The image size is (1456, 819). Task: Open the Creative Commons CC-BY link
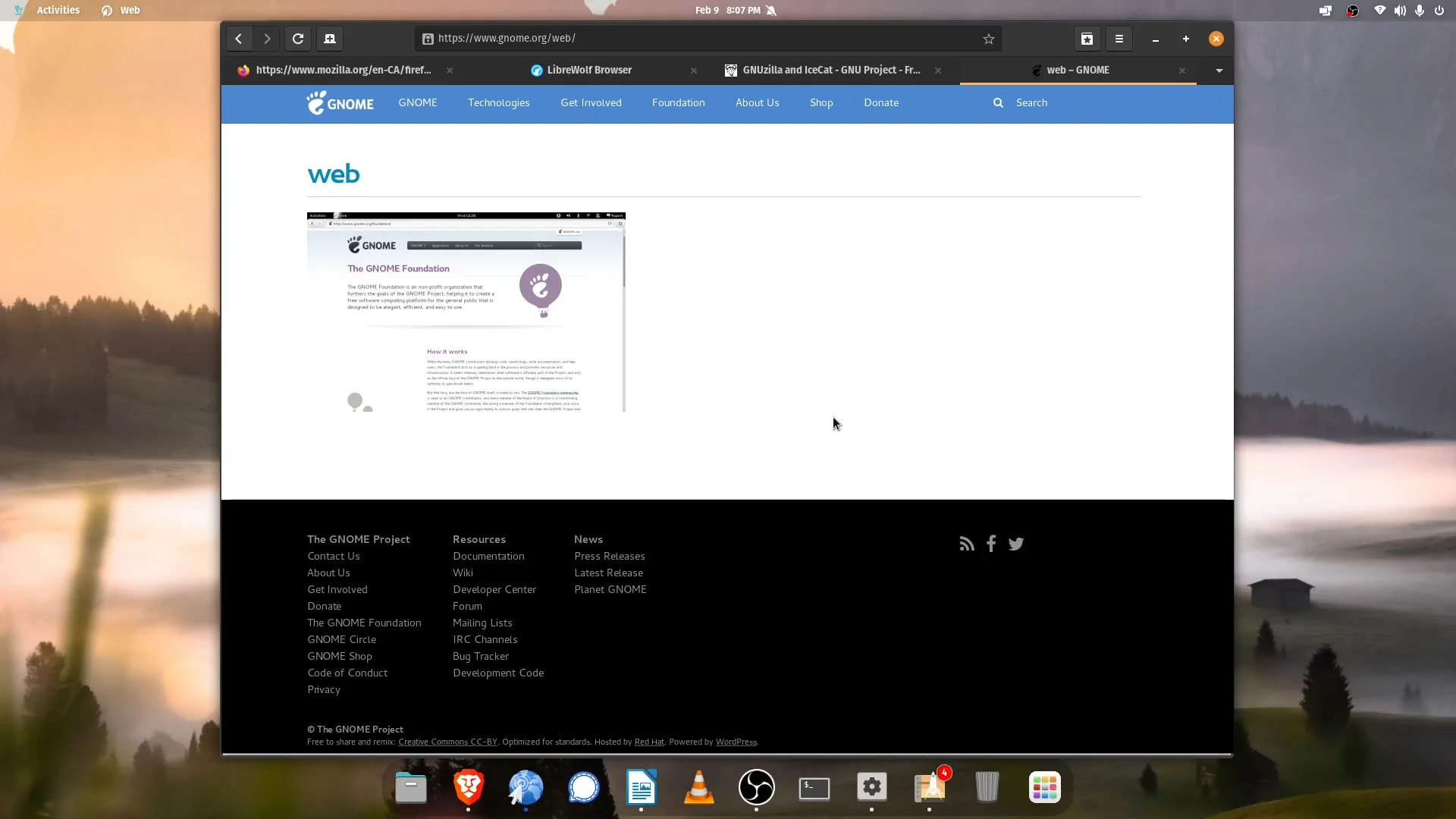point(447,742)
